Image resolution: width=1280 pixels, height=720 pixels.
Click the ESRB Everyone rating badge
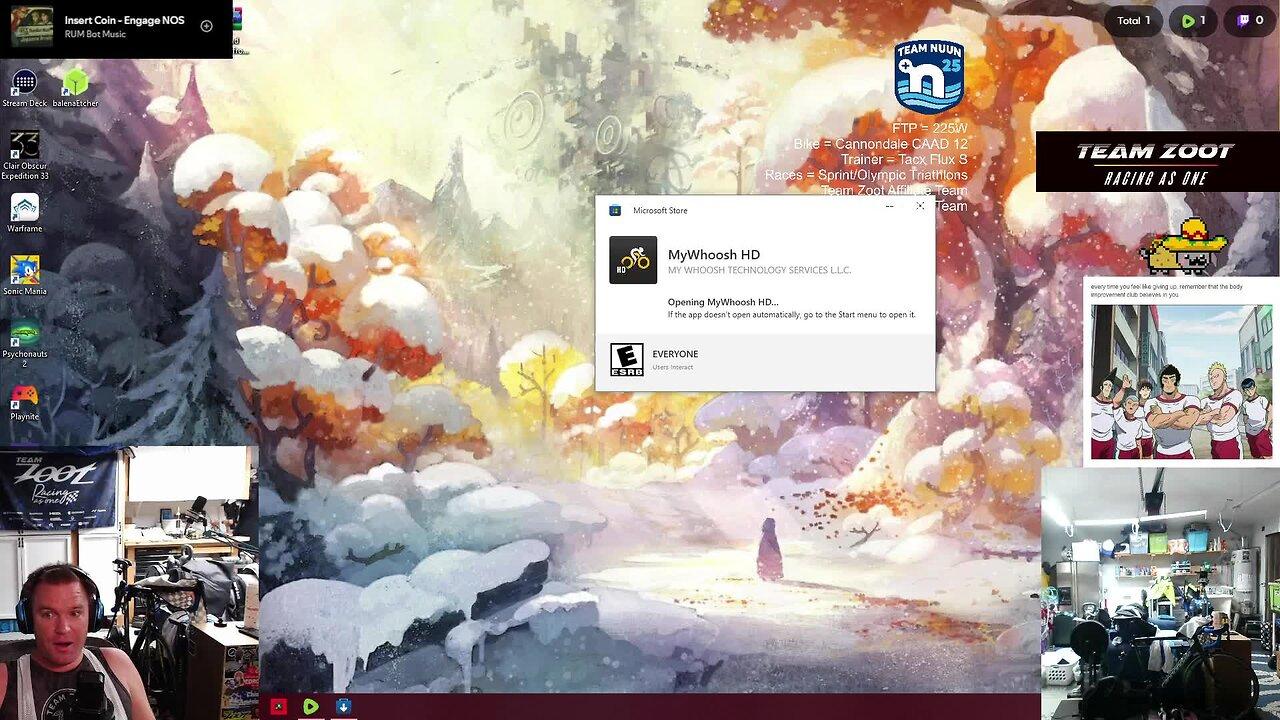(x=627, y=360)
